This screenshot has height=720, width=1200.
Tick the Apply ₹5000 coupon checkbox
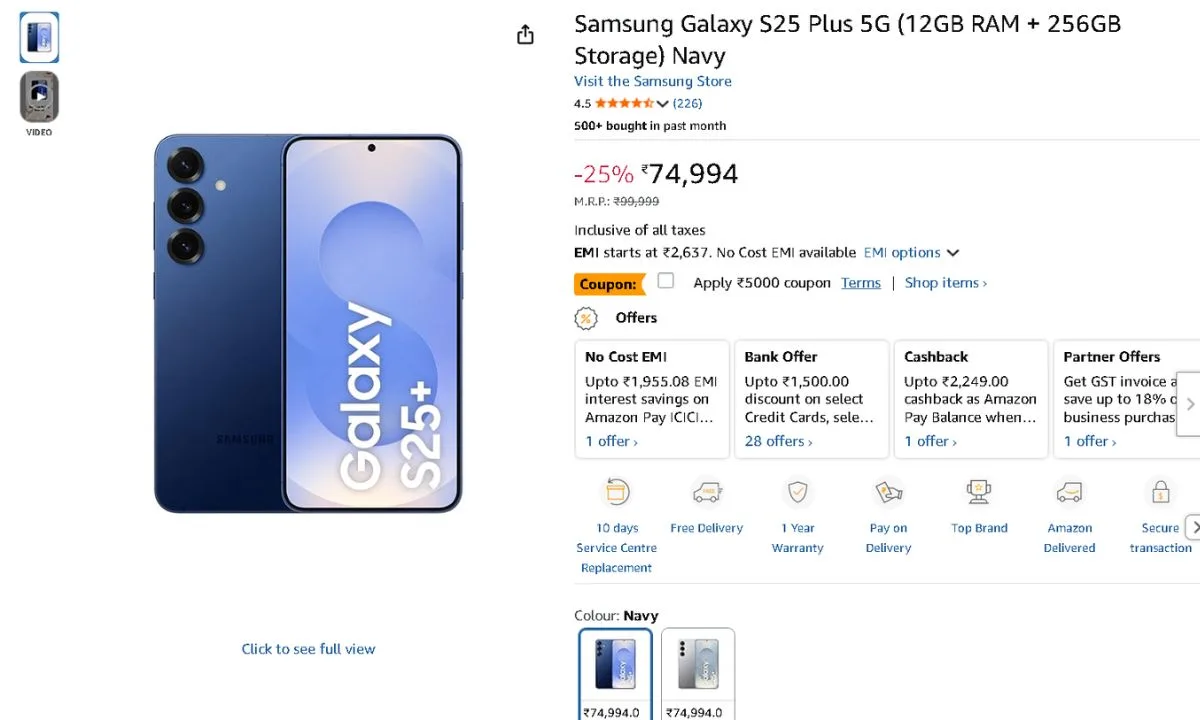point(666,281)
